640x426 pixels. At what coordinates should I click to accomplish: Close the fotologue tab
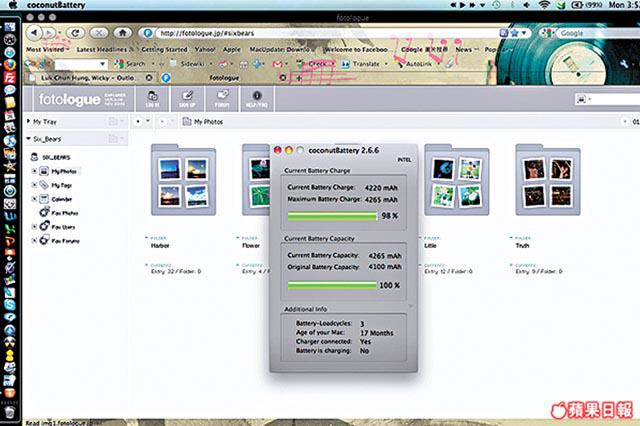pos(283,78)
